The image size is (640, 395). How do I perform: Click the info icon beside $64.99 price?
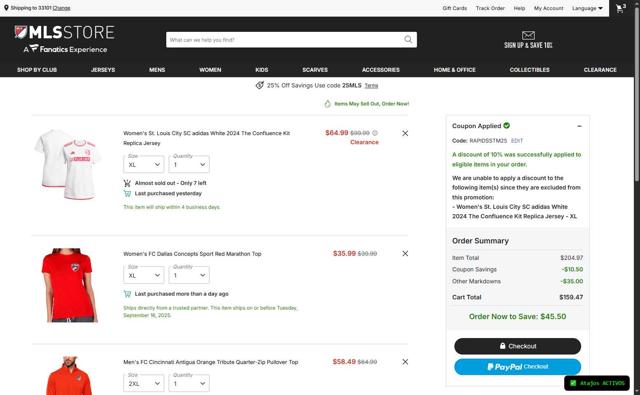click(375, 133)
